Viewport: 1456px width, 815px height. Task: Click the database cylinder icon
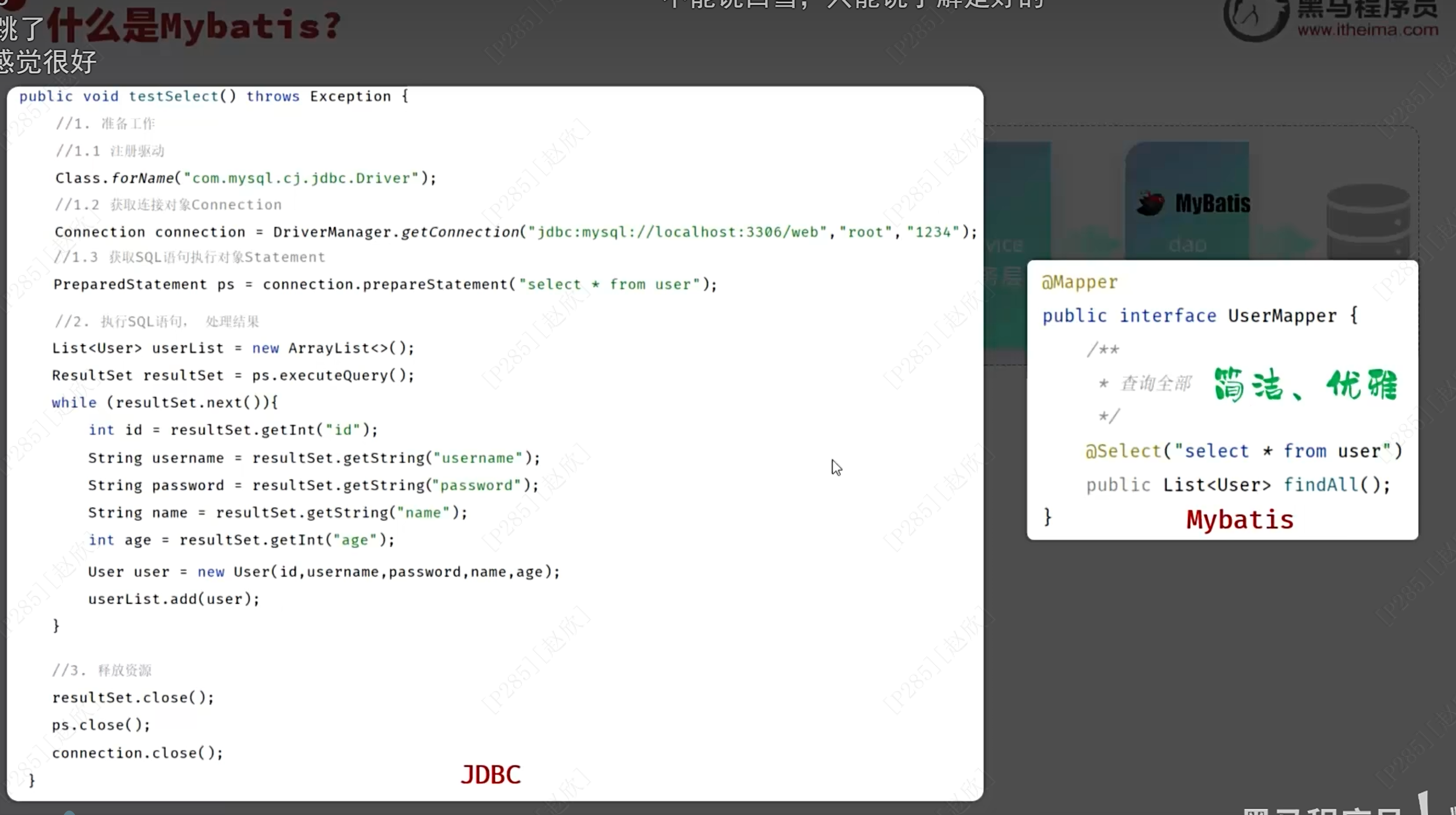[x=1367, y=222]
